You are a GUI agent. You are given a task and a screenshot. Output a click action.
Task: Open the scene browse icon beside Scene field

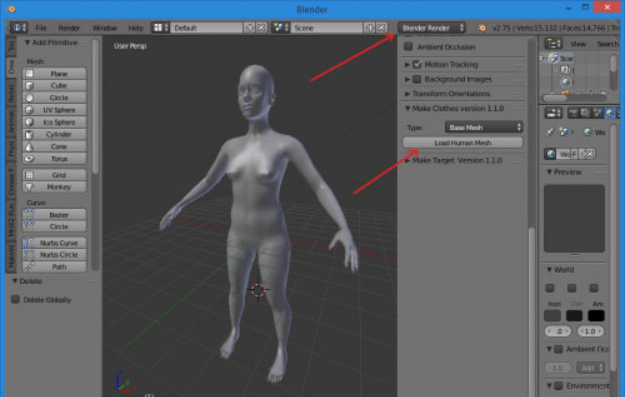tap(281, 28)
